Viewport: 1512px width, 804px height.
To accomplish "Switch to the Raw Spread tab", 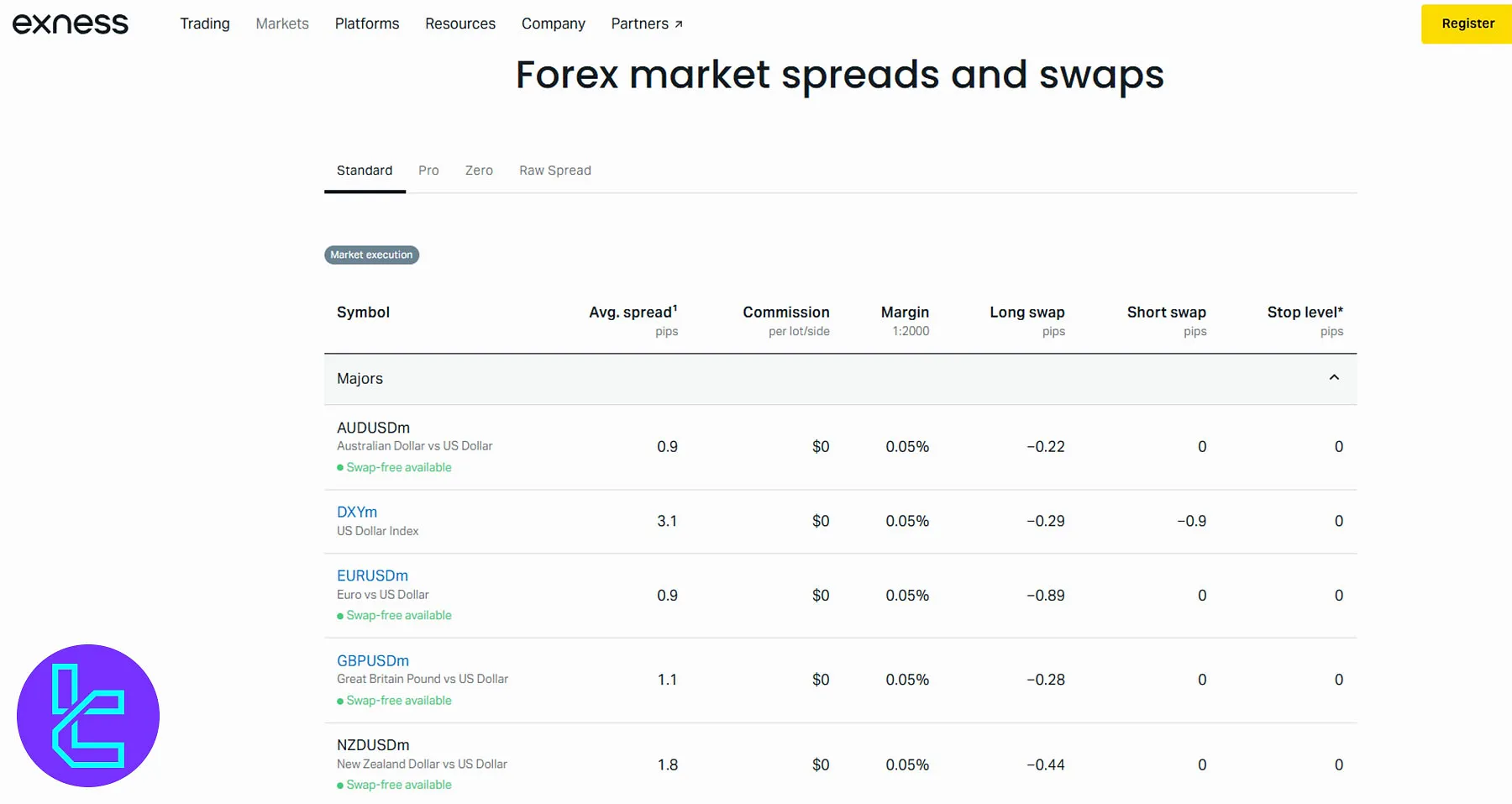I will click(554, 171).
